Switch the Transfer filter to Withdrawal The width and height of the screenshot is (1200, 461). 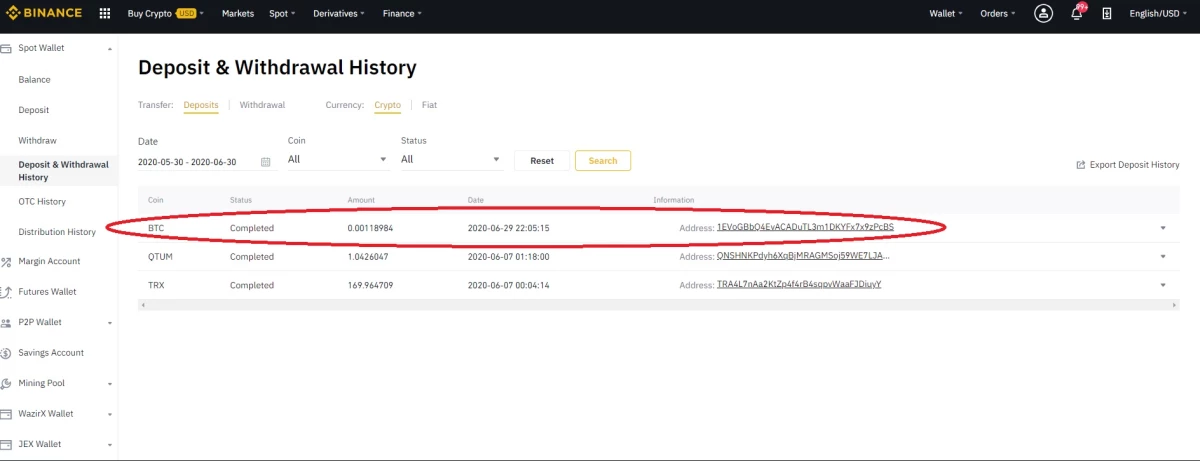[262, 105]
